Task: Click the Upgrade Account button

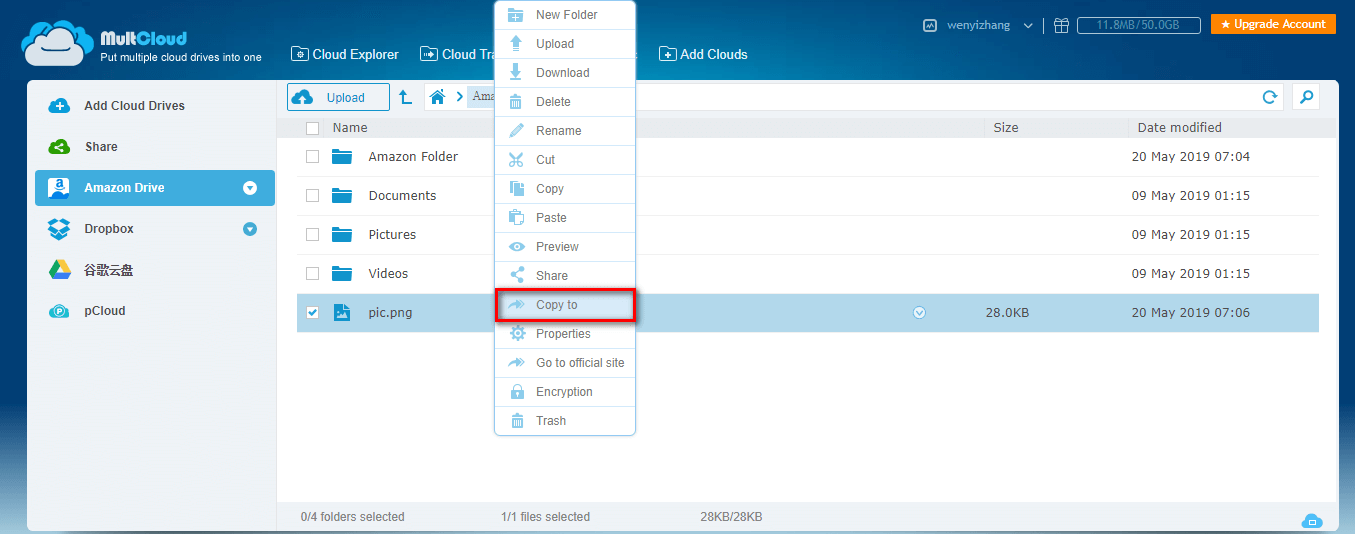Action: [x=1273, y=24]
